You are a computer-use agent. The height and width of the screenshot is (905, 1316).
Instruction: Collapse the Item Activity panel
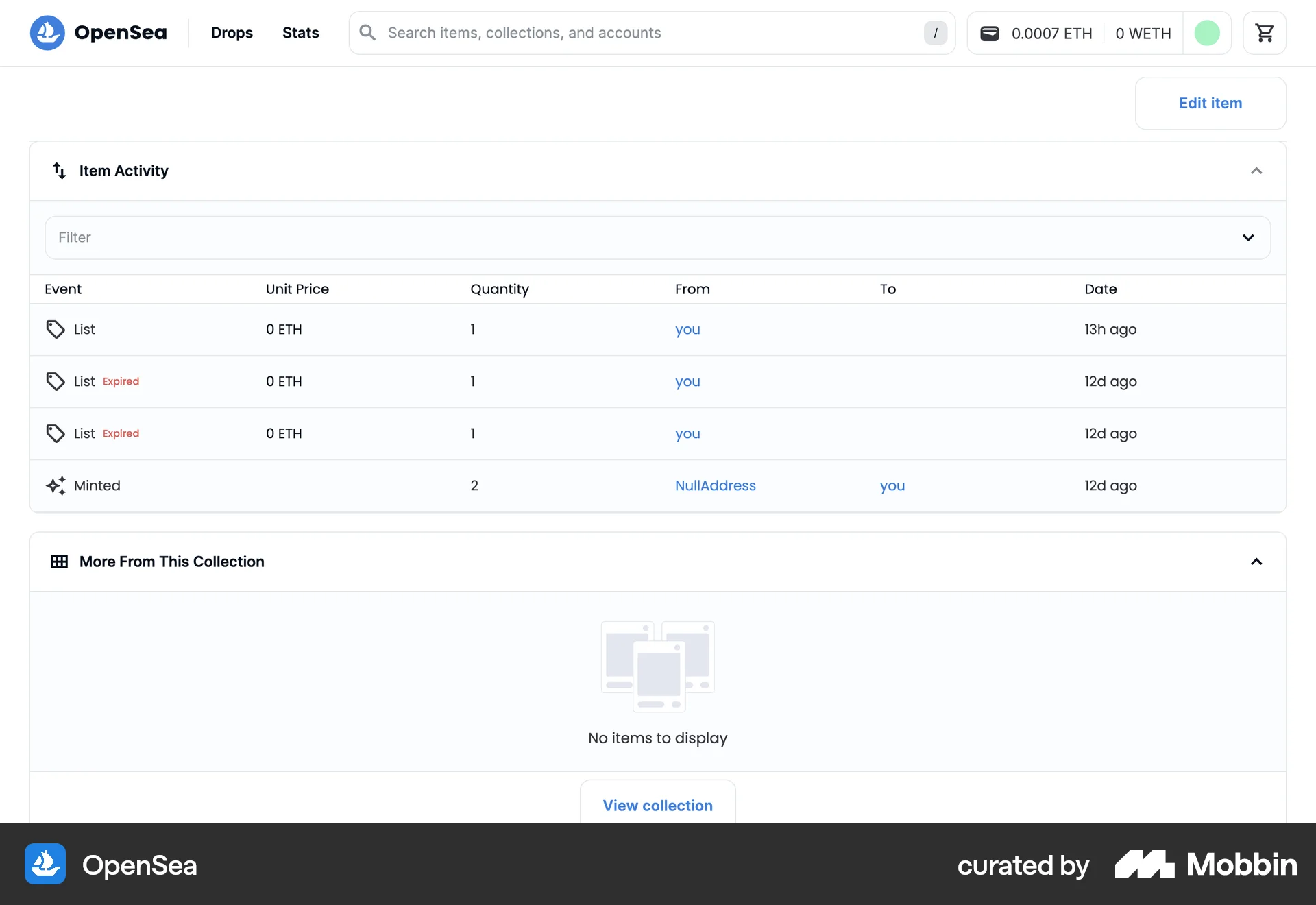[1256, 171]
